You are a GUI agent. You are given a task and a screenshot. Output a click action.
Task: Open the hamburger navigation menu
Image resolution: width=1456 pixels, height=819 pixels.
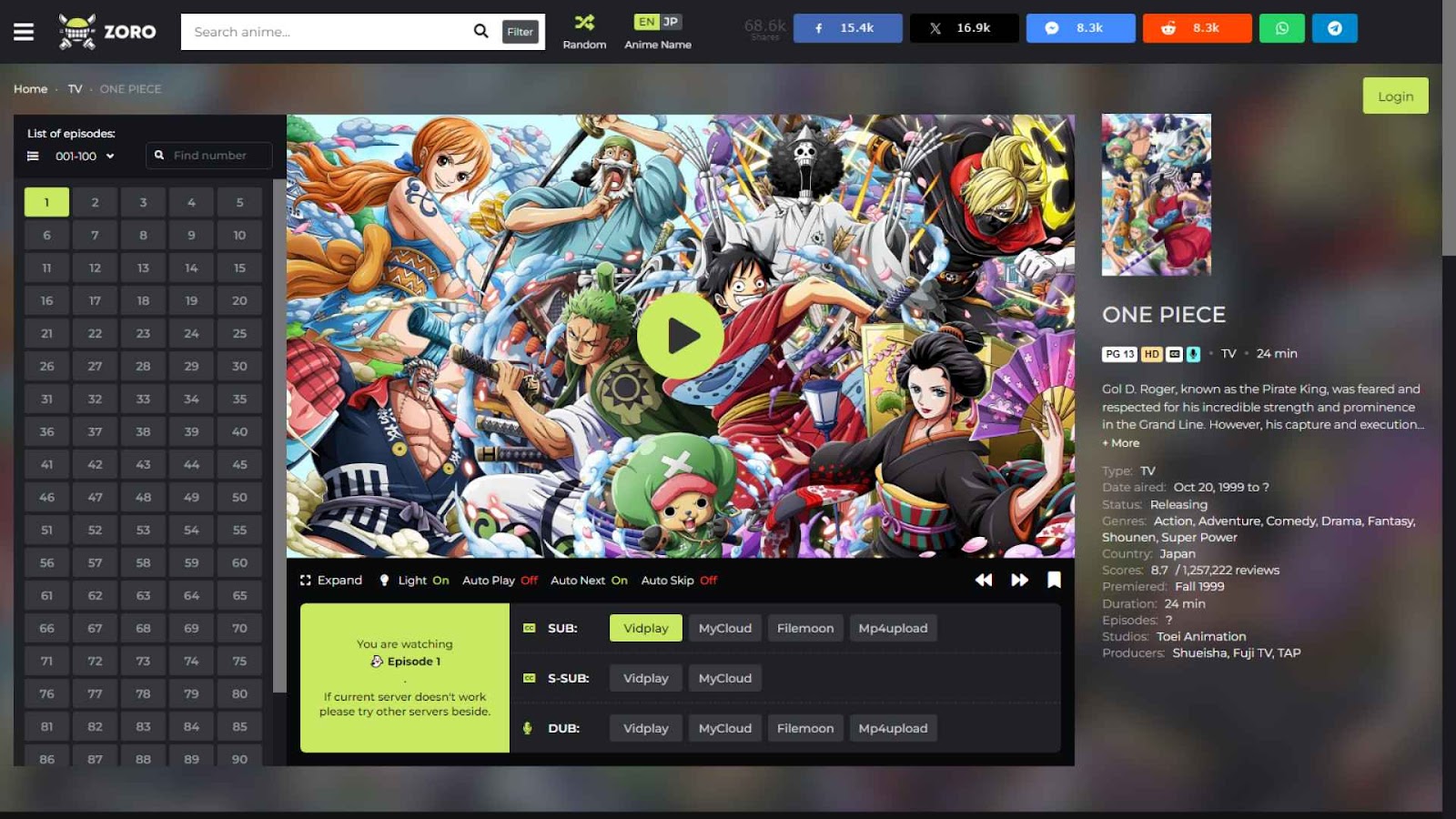(24, 32)
